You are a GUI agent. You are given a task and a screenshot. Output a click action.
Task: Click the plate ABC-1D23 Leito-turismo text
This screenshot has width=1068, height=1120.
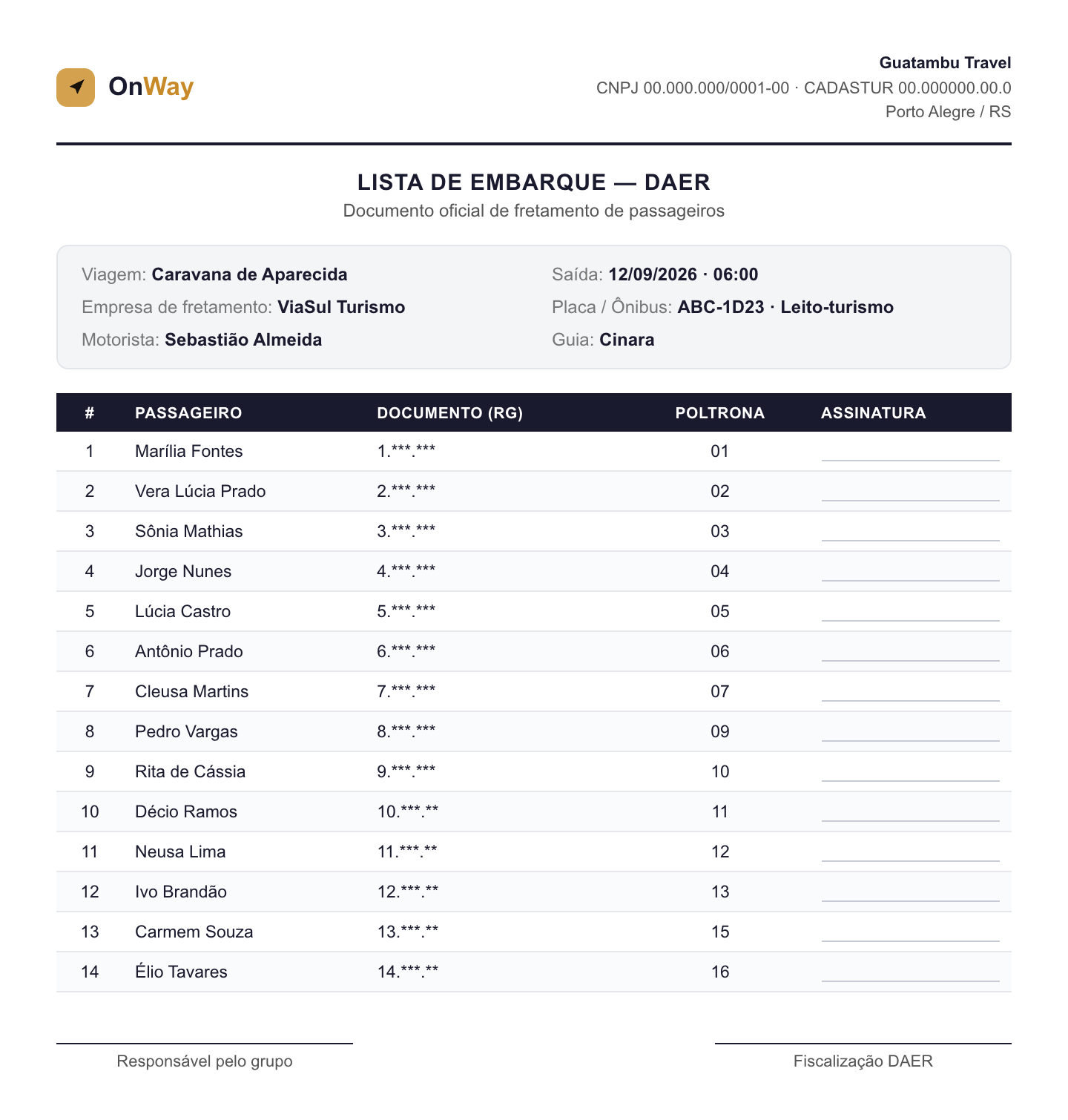785,307
